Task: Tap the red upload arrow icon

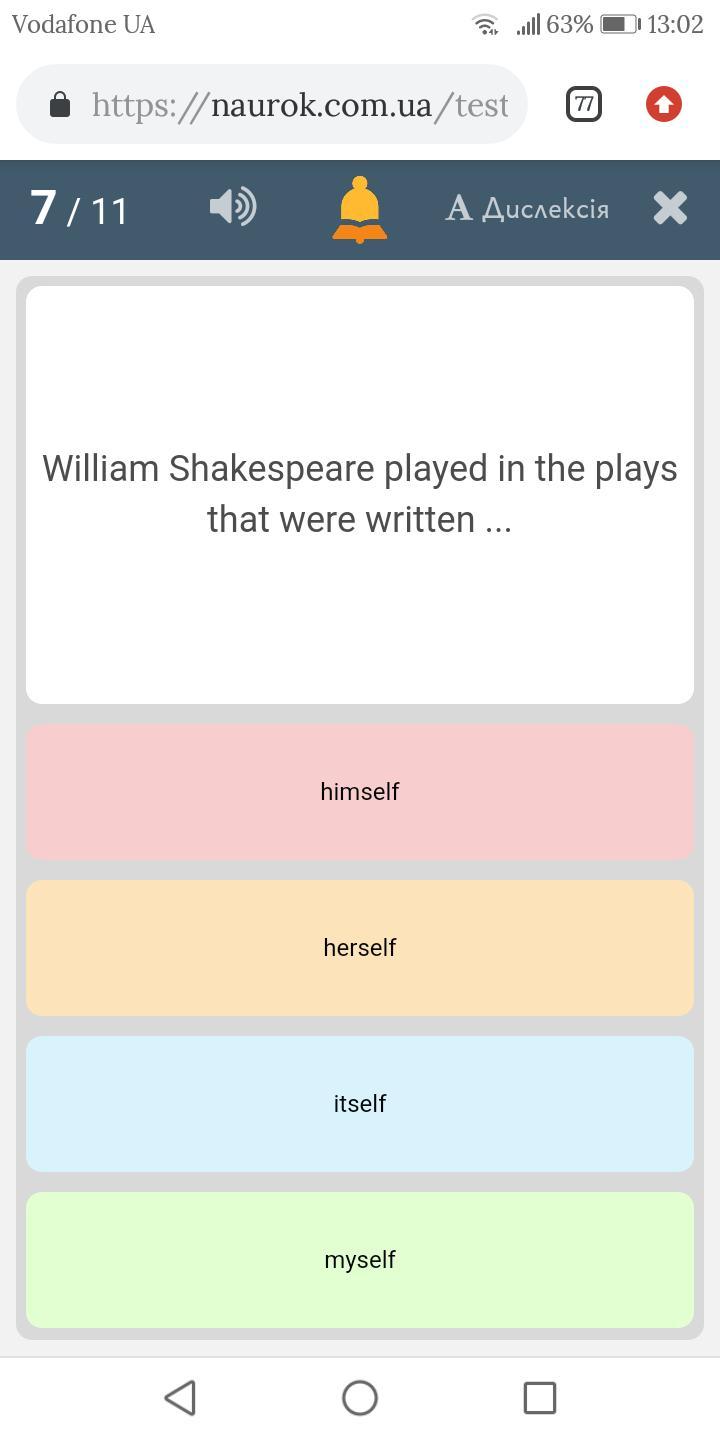Action: click(x=664, y=104)
